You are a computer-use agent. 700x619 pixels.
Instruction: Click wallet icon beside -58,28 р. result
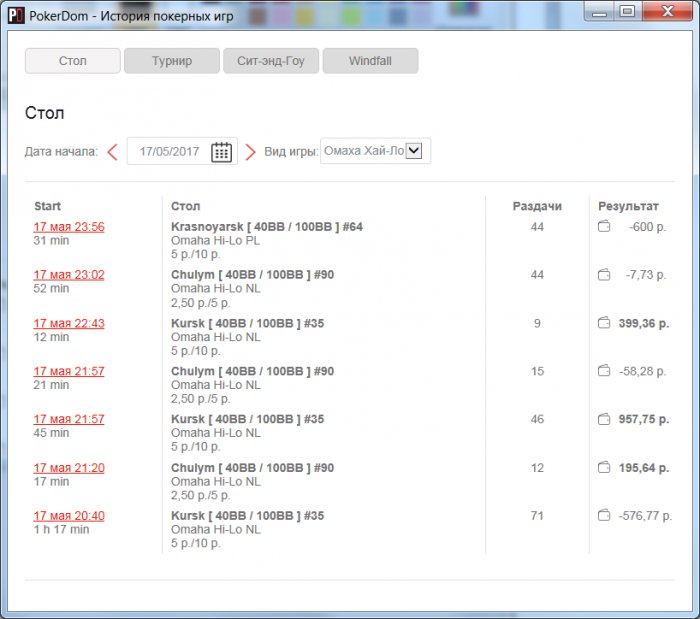pyautogui.click(x=604, y=371)
